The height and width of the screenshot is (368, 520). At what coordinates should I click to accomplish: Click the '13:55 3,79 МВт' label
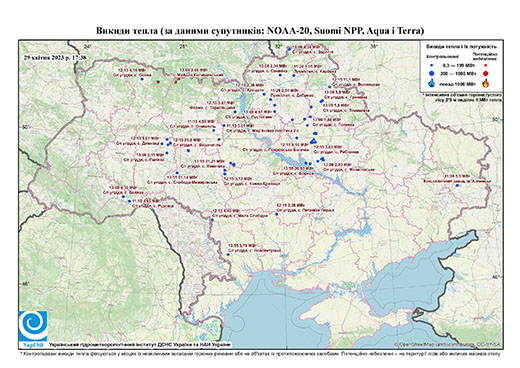click(241, 245)
